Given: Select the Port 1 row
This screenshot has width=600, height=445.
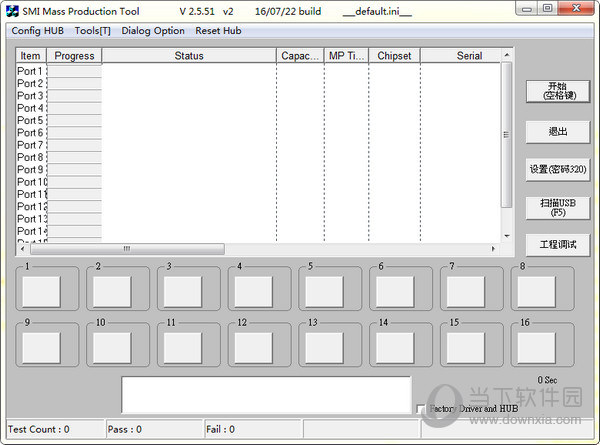Looking at the screenshot, I should [x=258, y=71].
